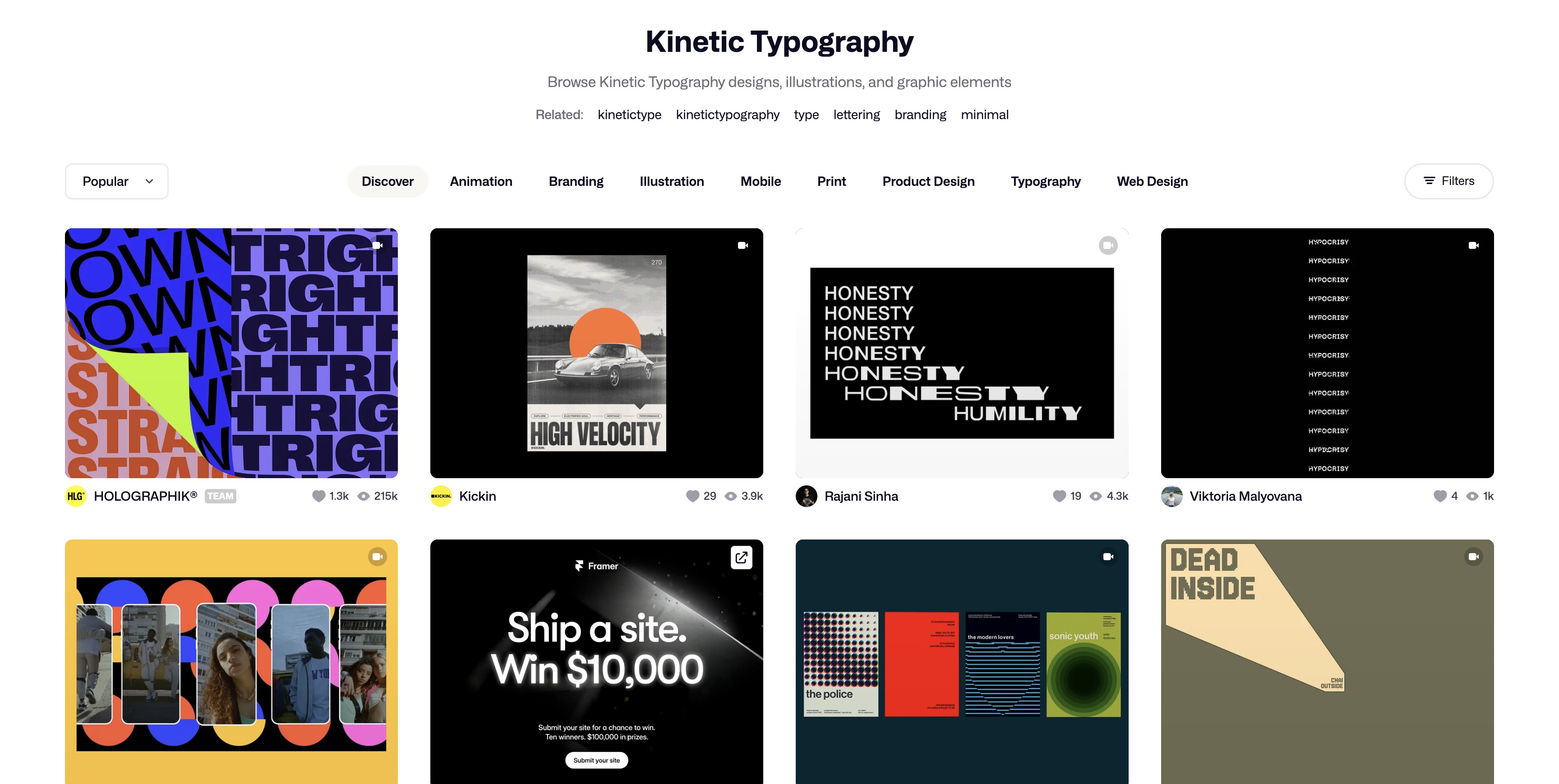Open Rajani Sinha's profile link
Viewport: 1559px width, 784px height.
pyautogui.click(x=861, y=496)
